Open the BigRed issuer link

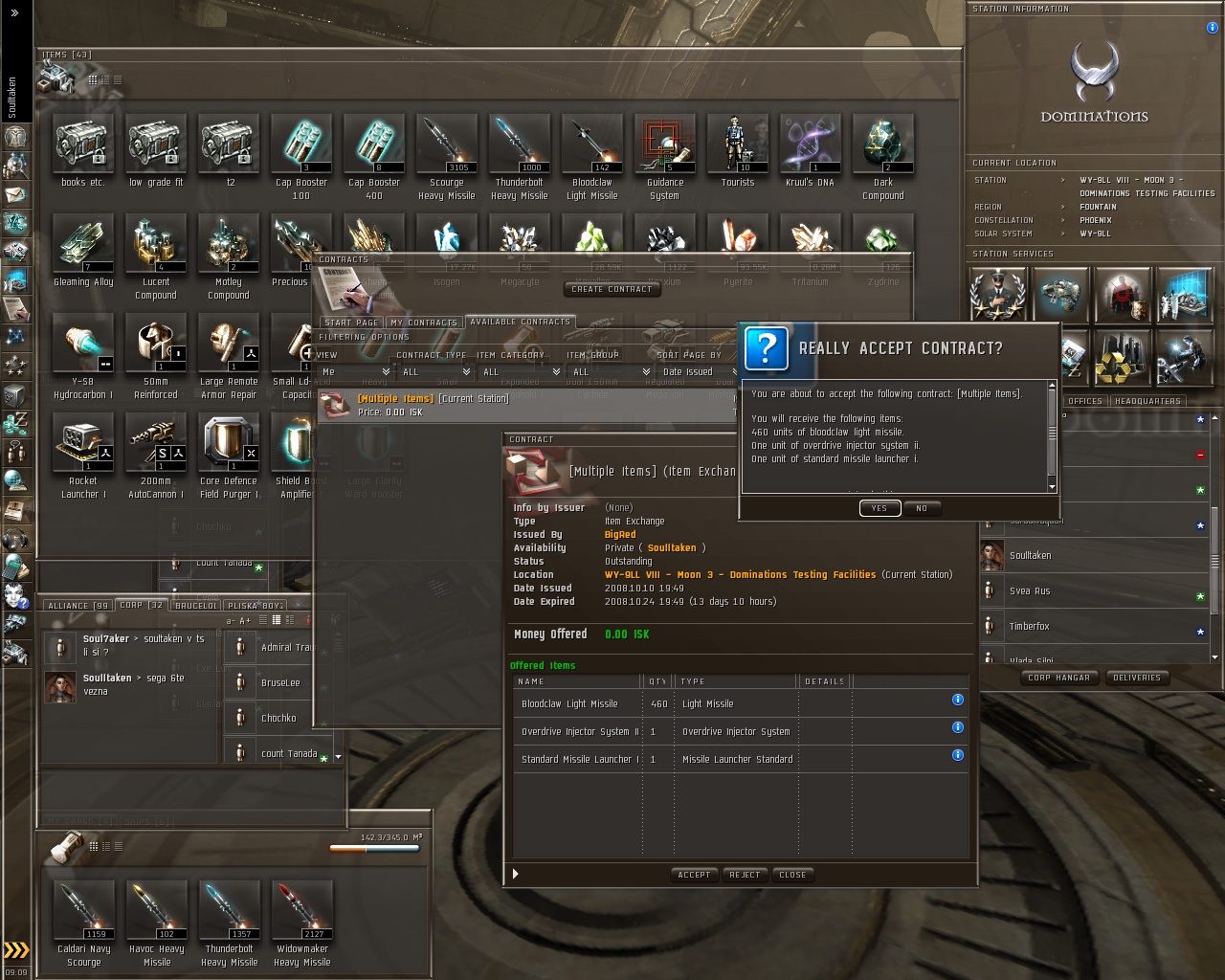[x=620, y=535]
